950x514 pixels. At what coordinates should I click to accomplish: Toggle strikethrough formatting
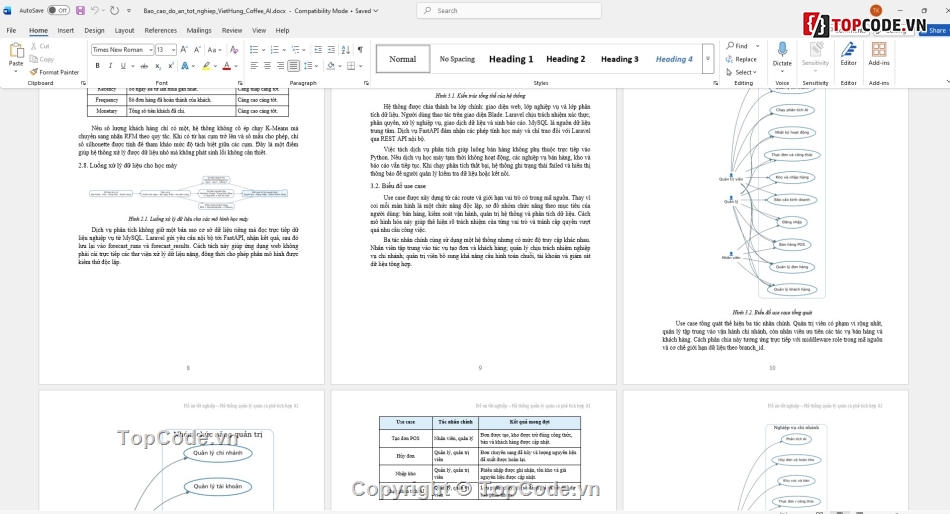[x=144, y=65]
